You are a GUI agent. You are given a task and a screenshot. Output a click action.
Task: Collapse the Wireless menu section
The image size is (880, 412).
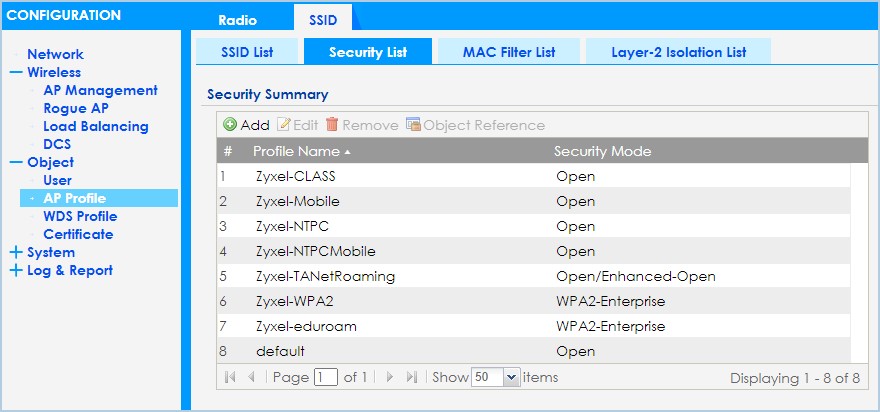(x=16, y=72)
